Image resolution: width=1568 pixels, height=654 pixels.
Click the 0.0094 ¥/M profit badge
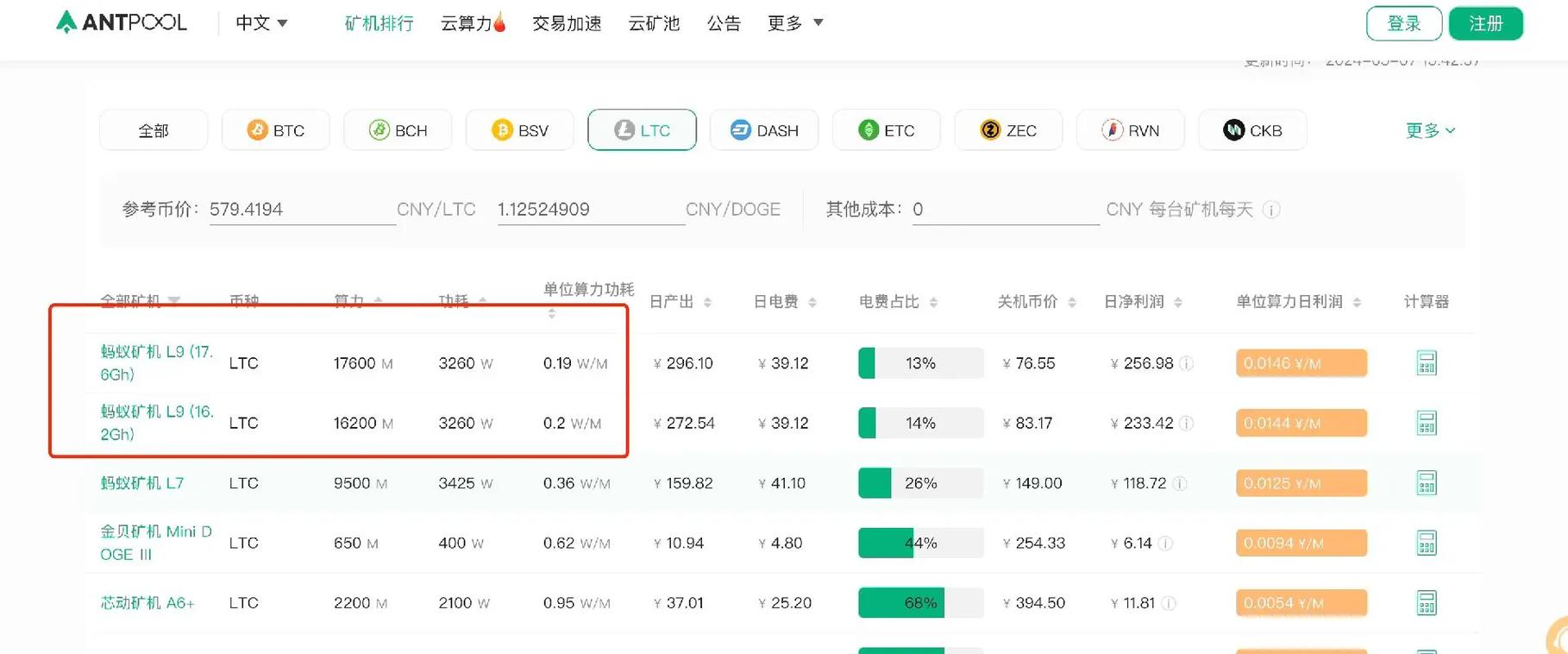coord(1301,543)
